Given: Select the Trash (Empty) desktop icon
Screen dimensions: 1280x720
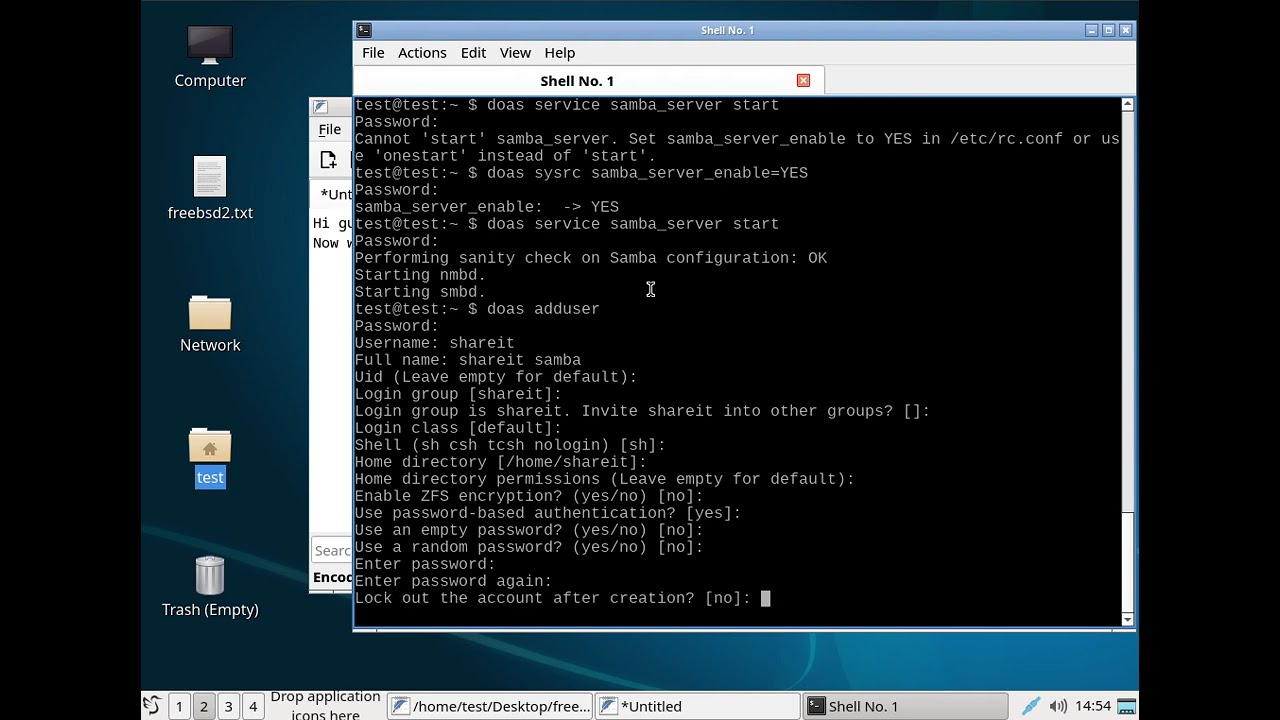Looking at the screenshot, I should click(x=210, y=587).
